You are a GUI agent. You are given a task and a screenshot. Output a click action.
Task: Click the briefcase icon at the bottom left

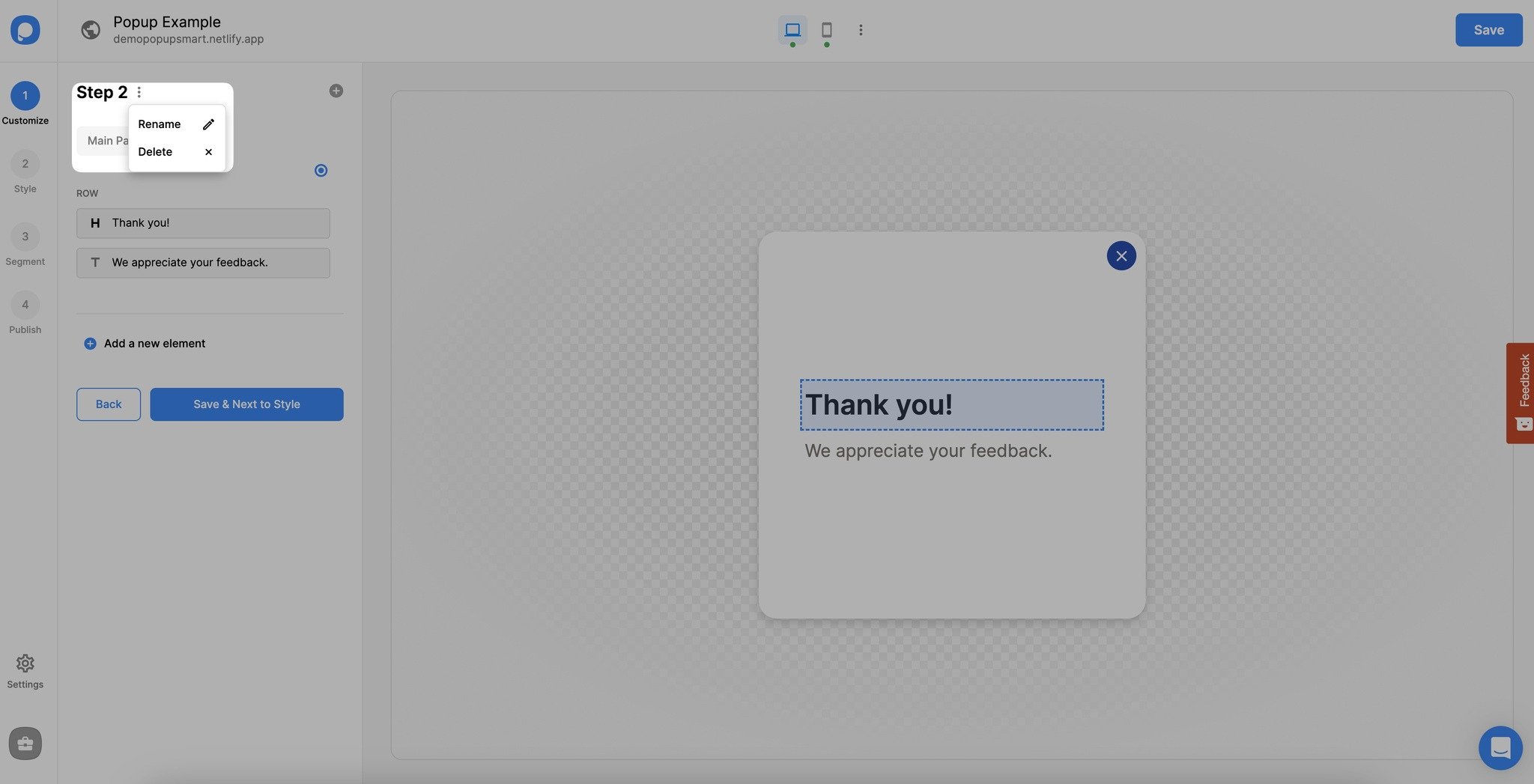click(x=25, y=743)
